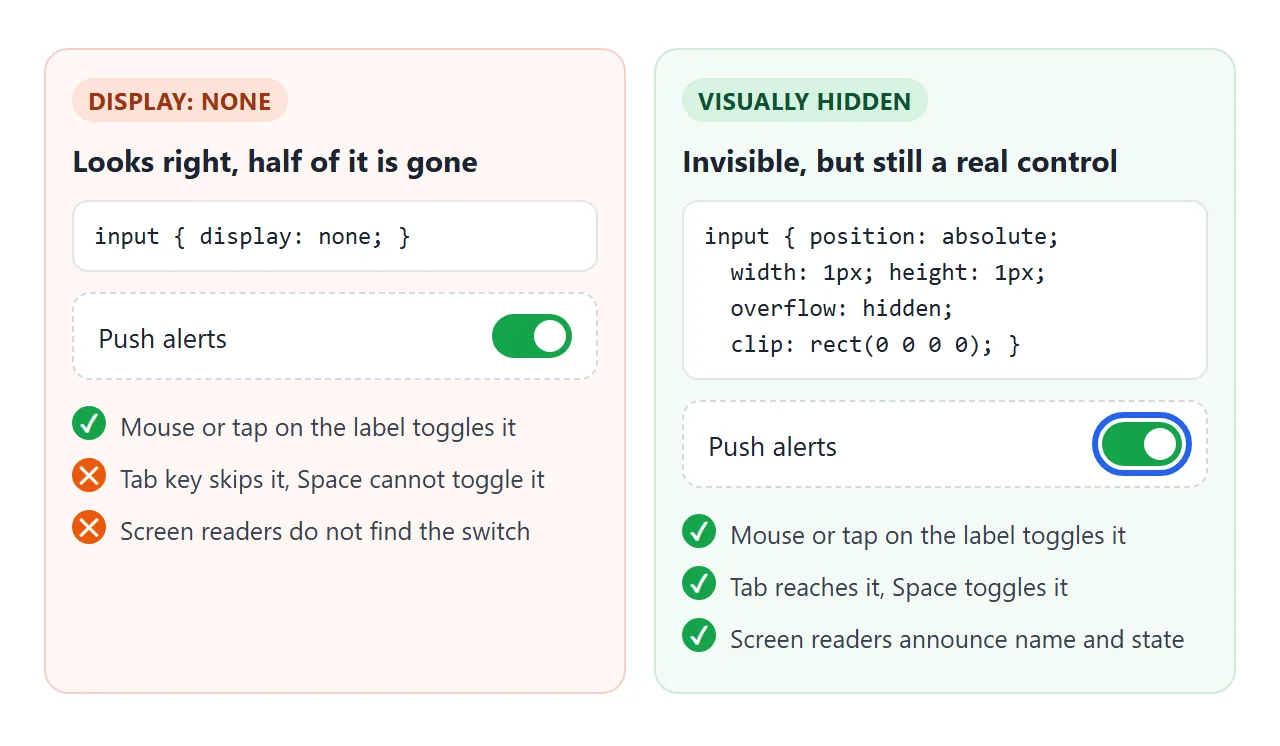The height and width of the screenshot is (746, 1280).
Task: Click the 'Push alerts' label in the right card
Action: click(773, 447)
